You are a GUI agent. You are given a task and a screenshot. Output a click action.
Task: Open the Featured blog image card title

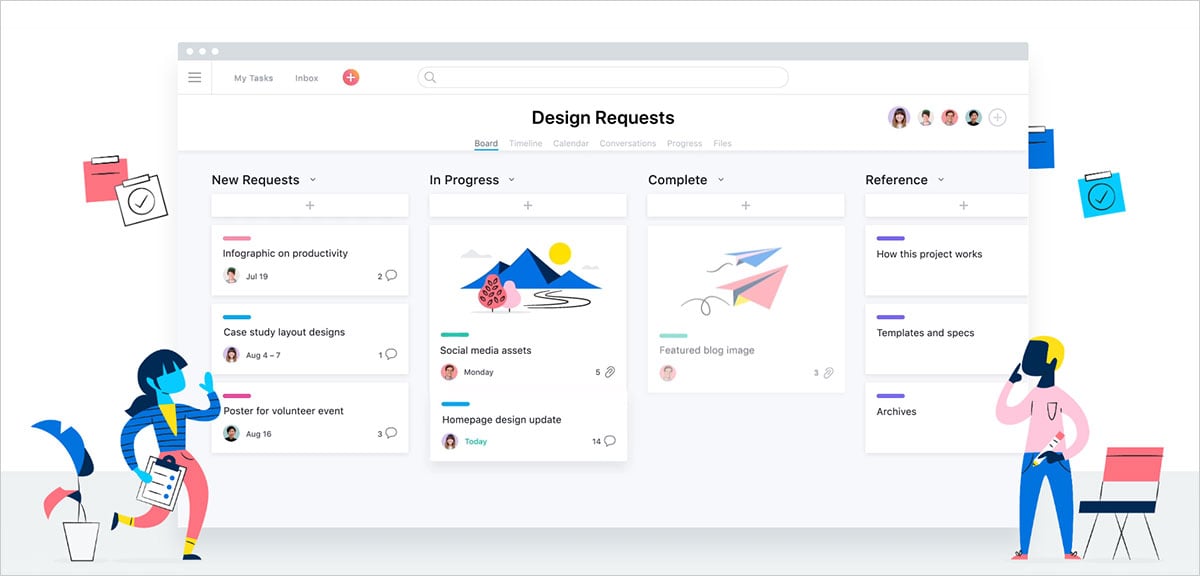click(x=707, y=351)
